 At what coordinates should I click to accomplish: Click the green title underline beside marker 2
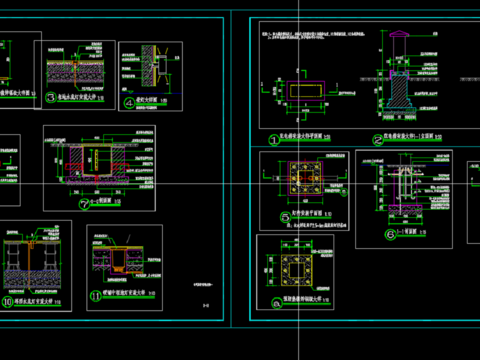[413, 140]
